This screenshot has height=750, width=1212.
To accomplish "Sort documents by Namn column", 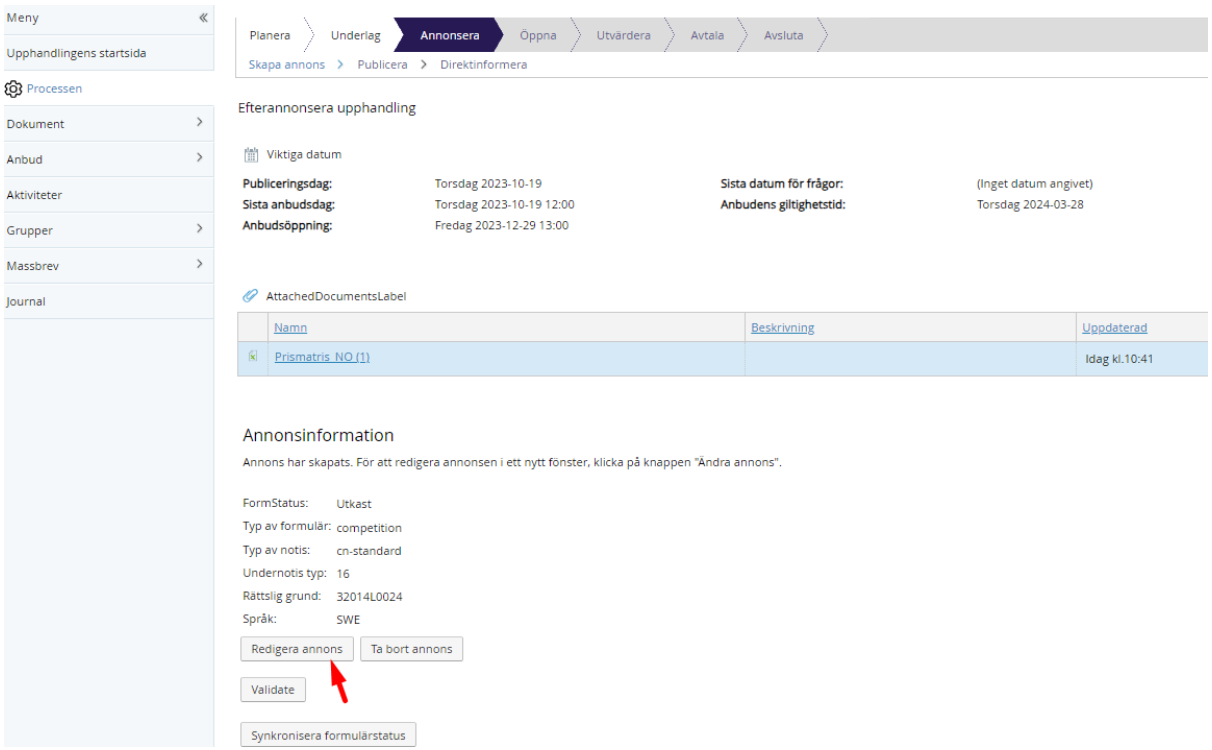I will pos(291,328).
